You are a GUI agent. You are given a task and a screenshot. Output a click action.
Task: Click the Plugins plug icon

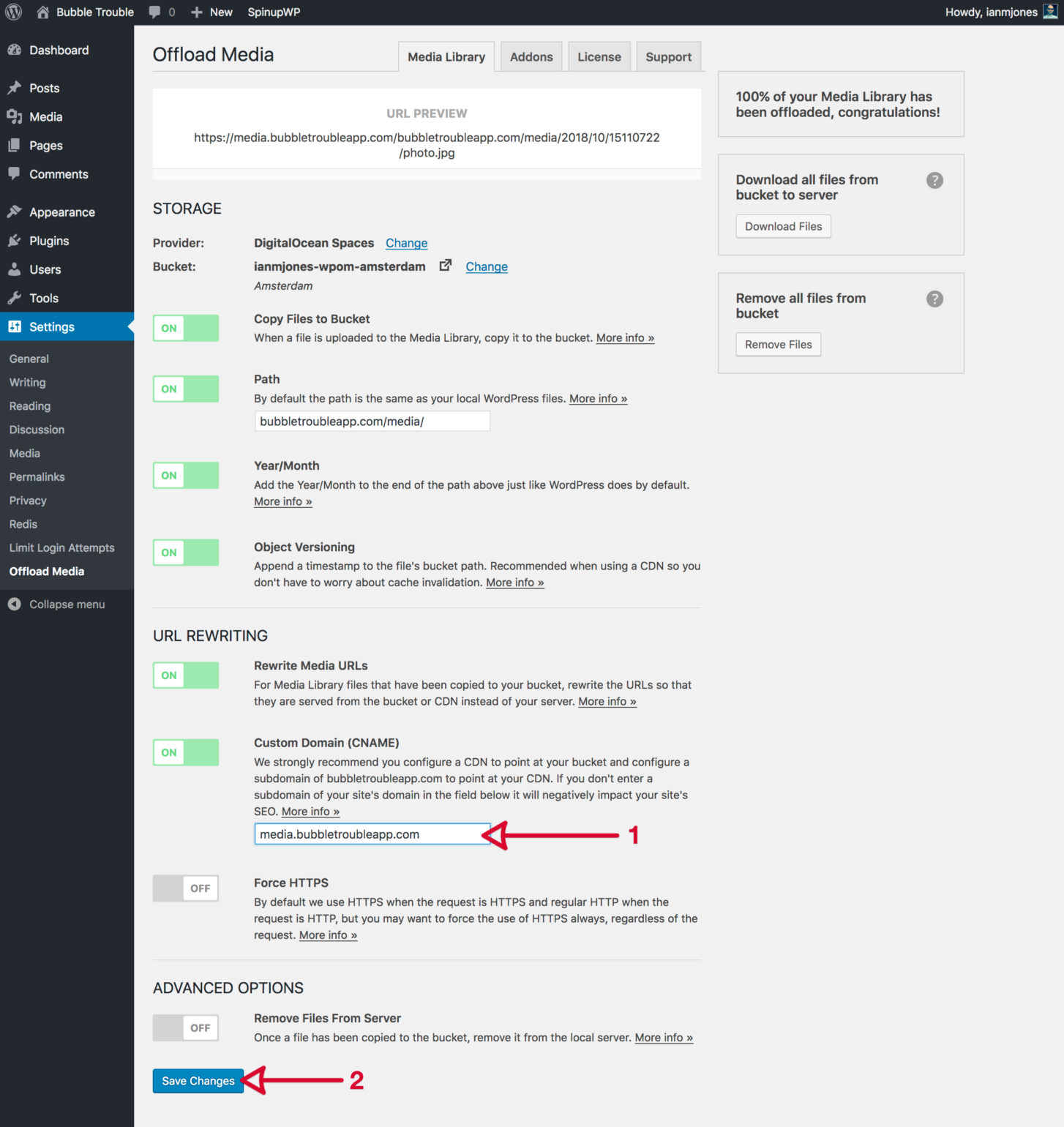pyautogui.click(x=14, y=241)
